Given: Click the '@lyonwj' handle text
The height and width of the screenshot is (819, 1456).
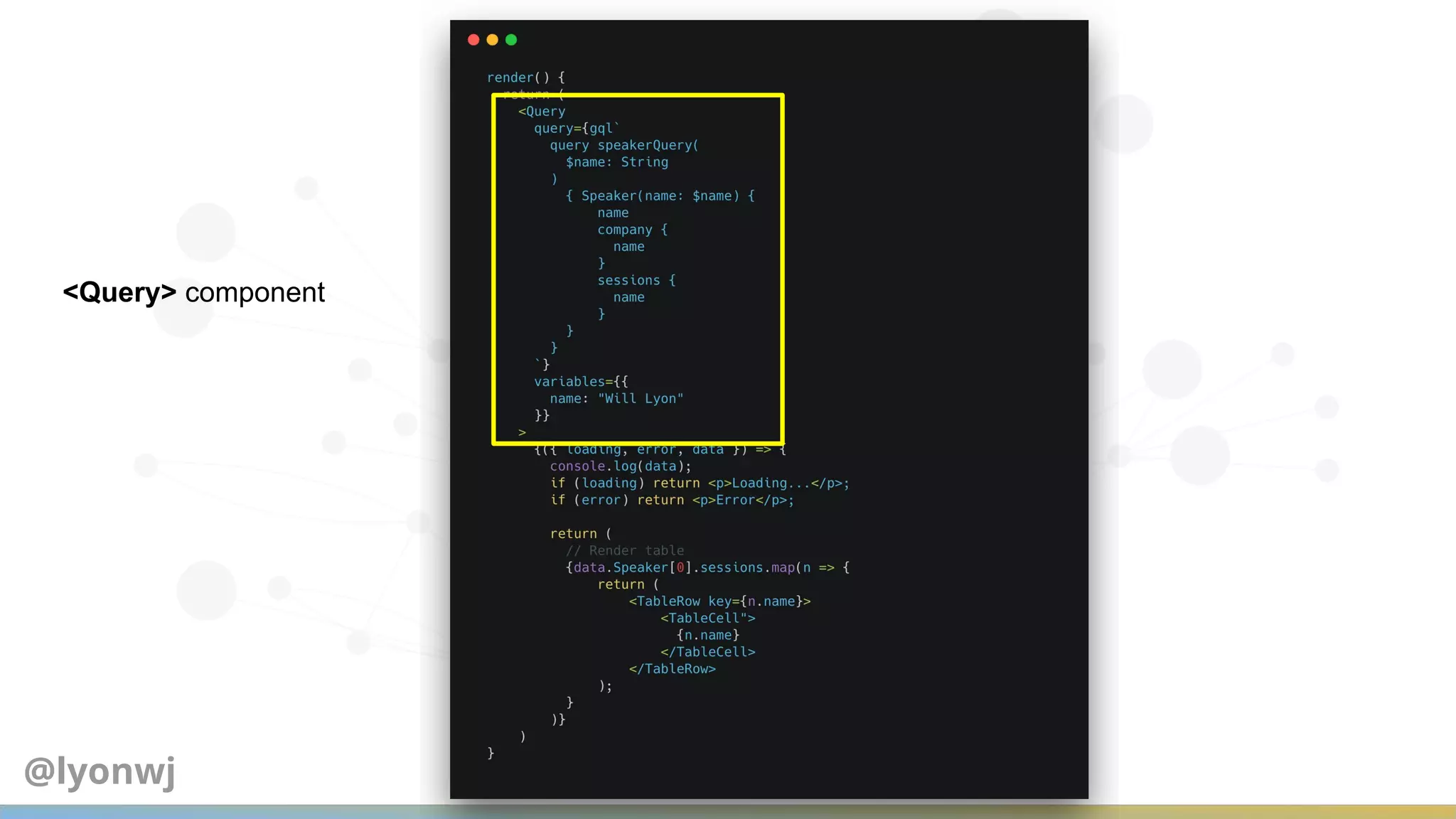Looking at the screenshot, I should tap(100, 772).
